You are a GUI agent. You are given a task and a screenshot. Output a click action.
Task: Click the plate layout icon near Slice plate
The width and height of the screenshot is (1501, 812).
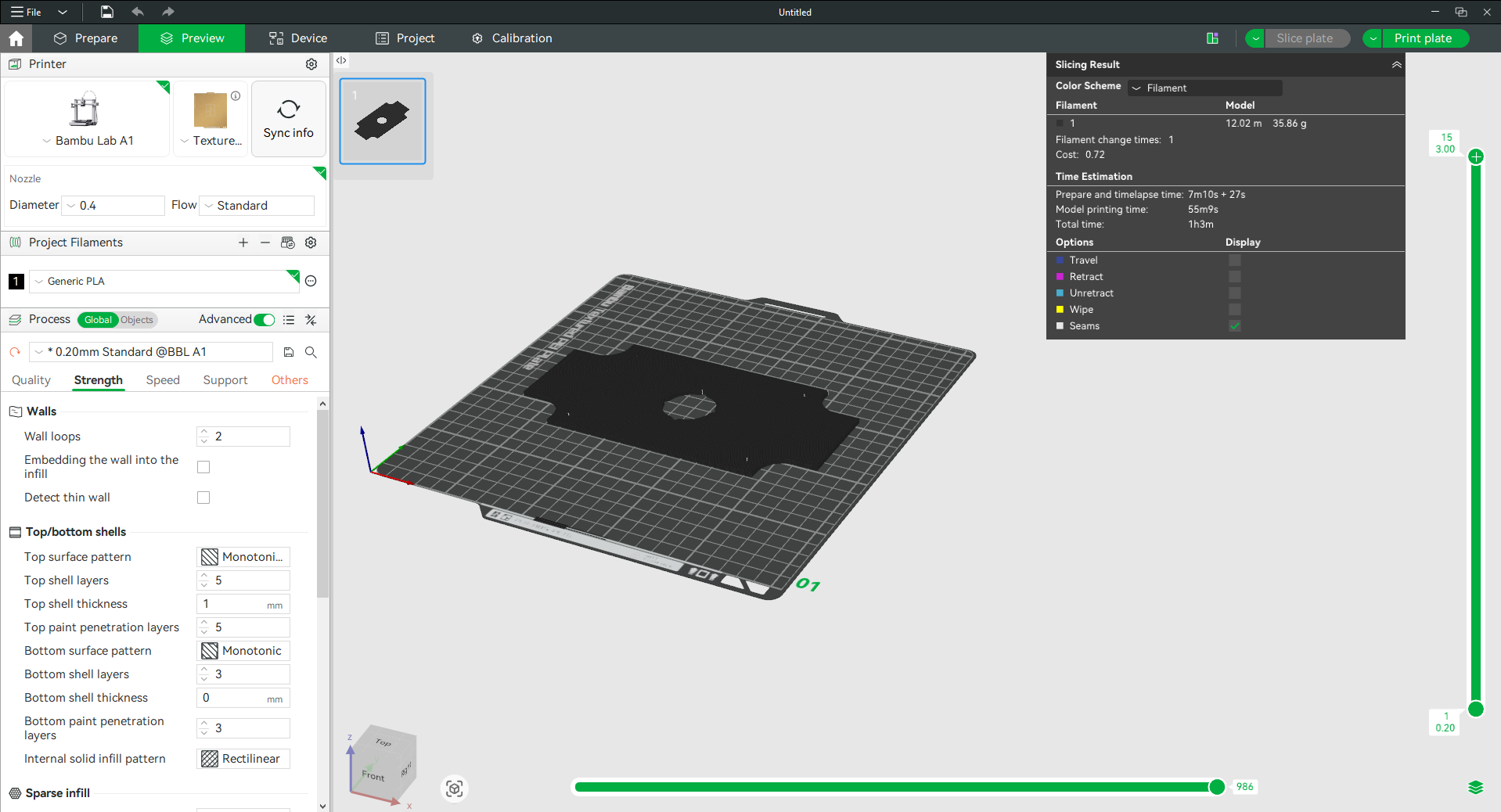[x=1212, y=38]
